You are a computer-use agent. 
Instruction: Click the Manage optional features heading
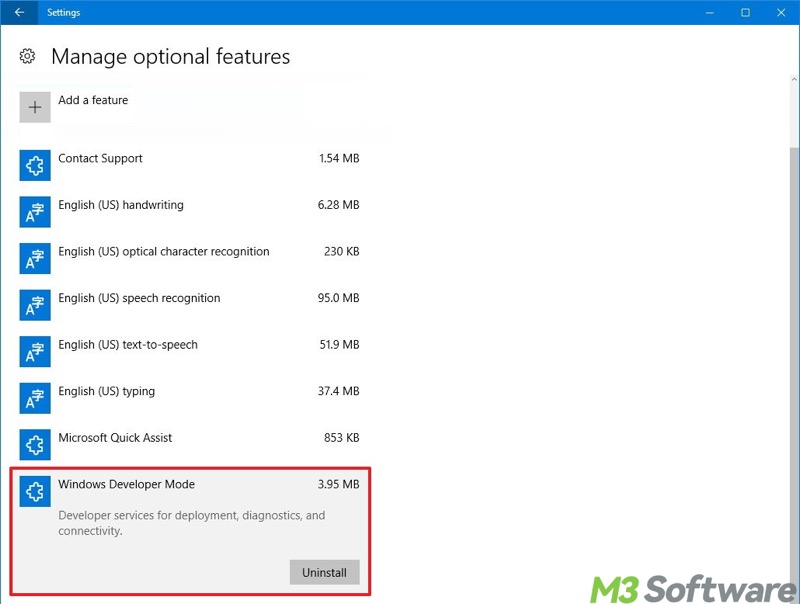171,56
